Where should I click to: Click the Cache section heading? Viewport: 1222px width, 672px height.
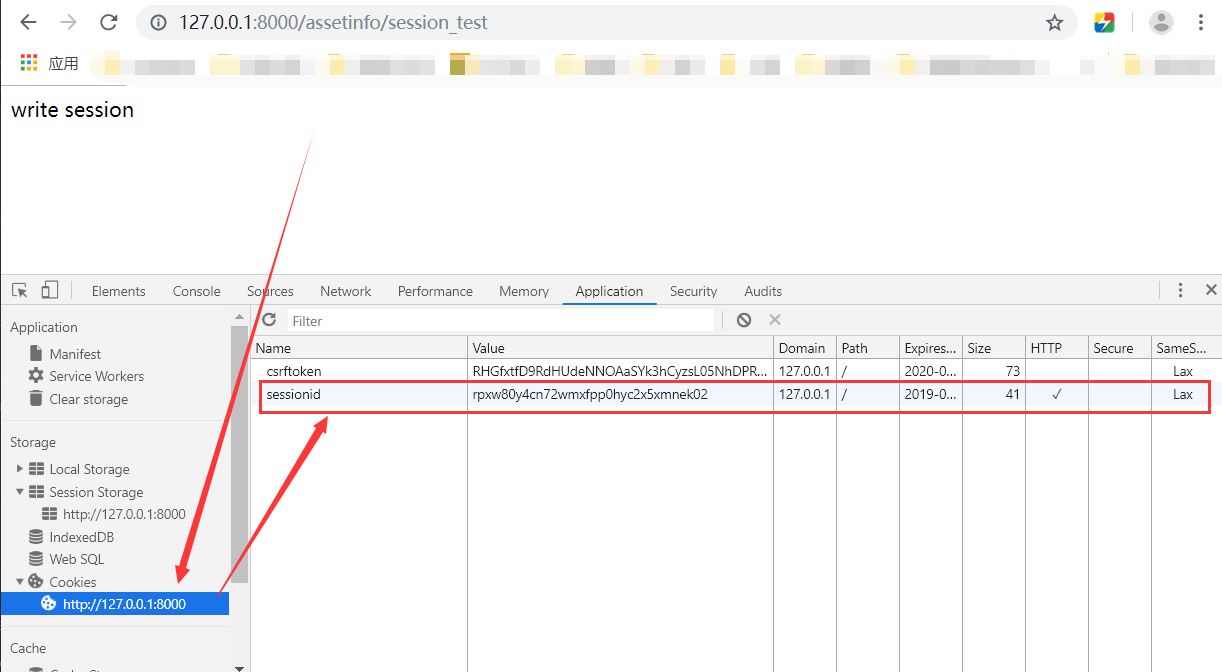28,648
